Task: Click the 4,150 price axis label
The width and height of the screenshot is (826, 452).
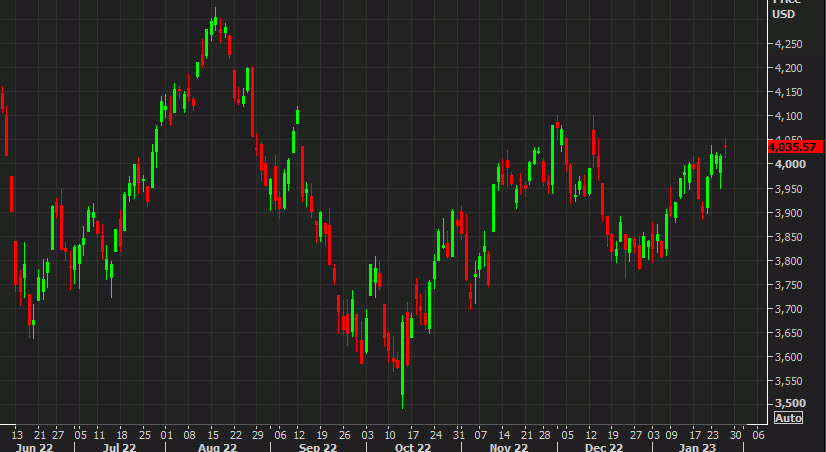Action: pos(789,92)
